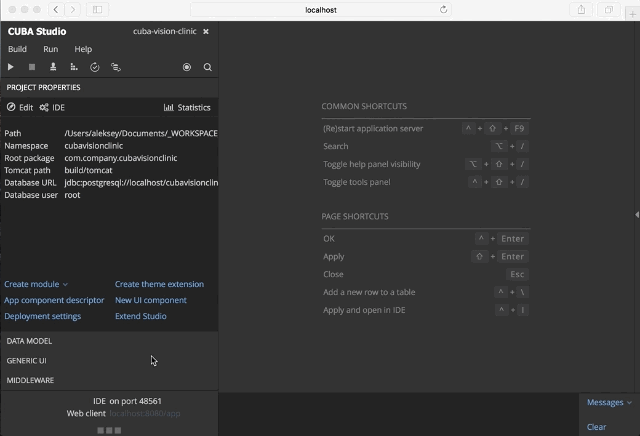This screenshot has width=640, height=436.
Task: Click the Search magnifier icon
Action: tap(208, 67)
